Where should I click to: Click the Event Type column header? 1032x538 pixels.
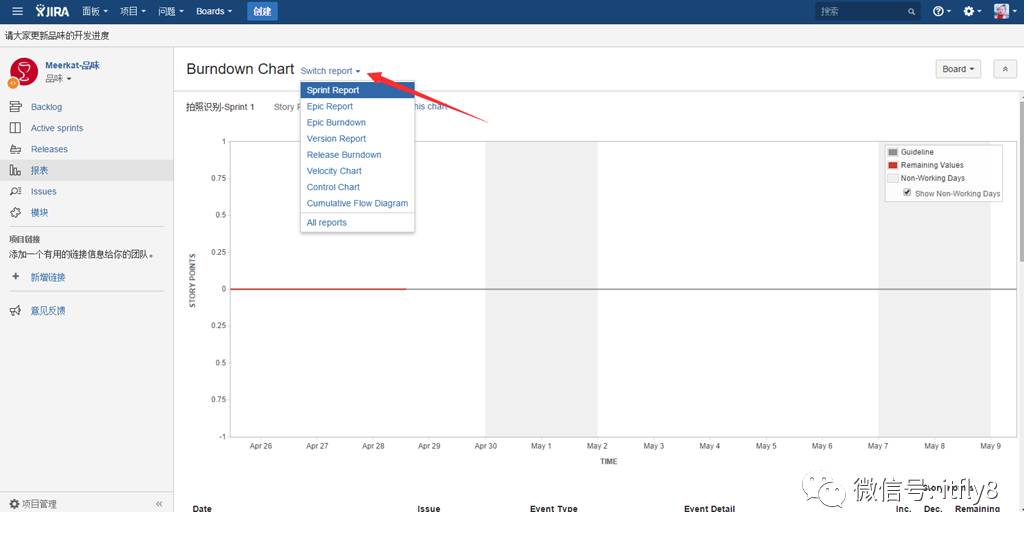click(x=554, y=508)
